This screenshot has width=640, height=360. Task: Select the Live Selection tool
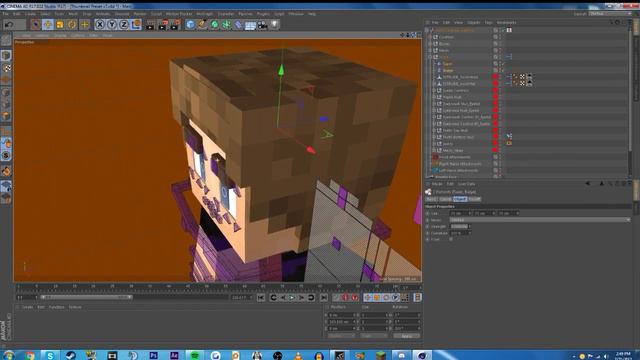pos(36,24)
